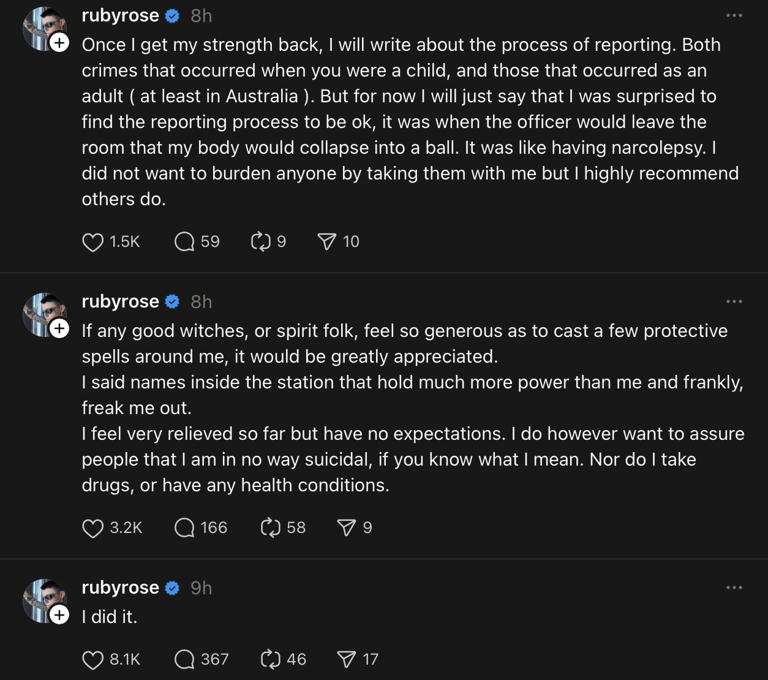The width and height of the screenshot is (768, 680).
Task: Follow rubyrose via second avatar plus button
Action: [59, 328]
